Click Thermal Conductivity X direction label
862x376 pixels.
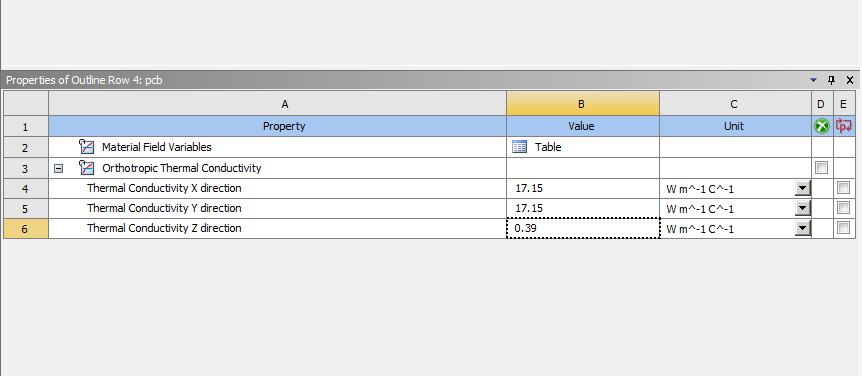(x=164, y=188)
